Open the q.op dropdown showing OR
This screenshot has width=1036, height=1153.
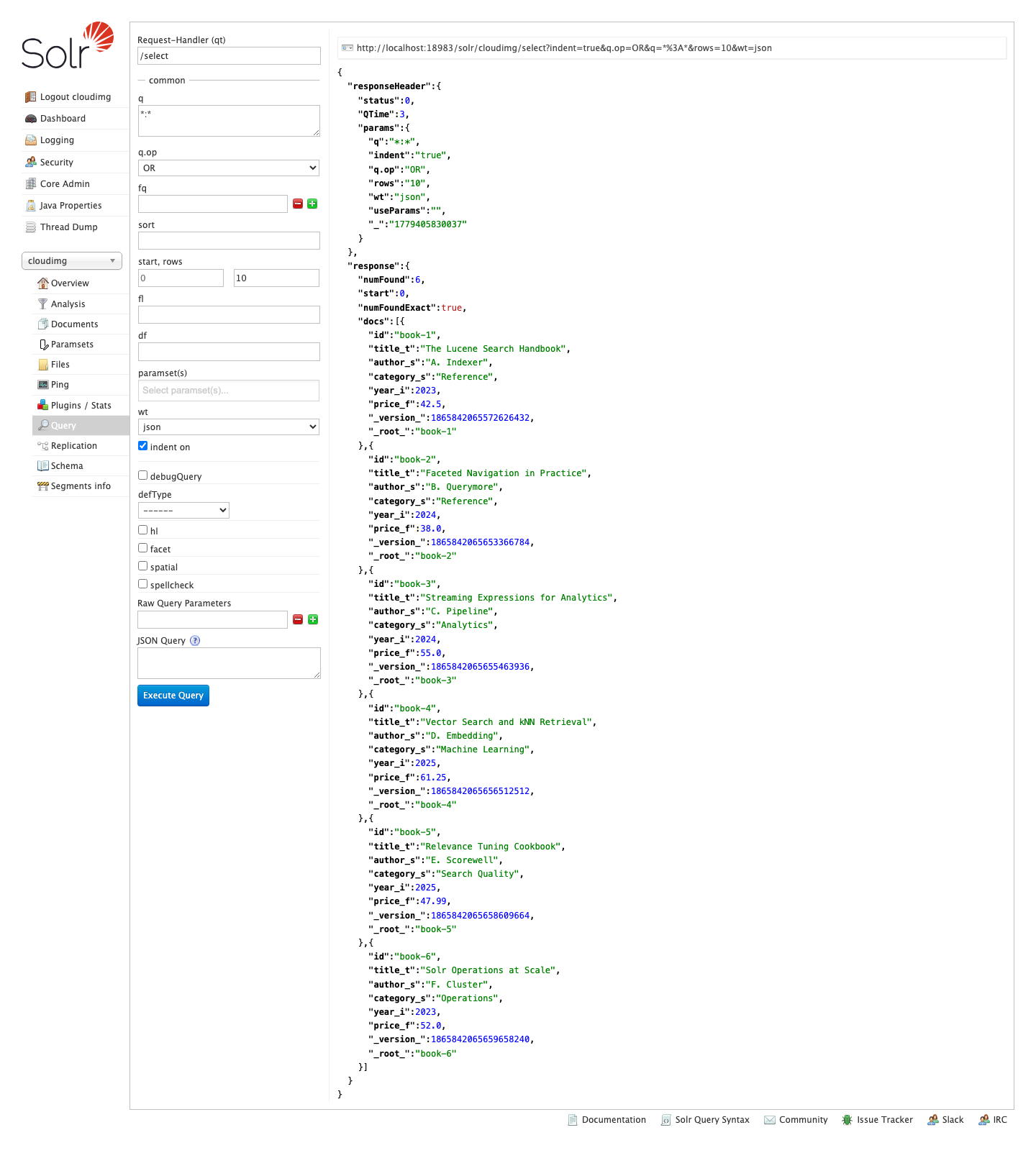229,168
